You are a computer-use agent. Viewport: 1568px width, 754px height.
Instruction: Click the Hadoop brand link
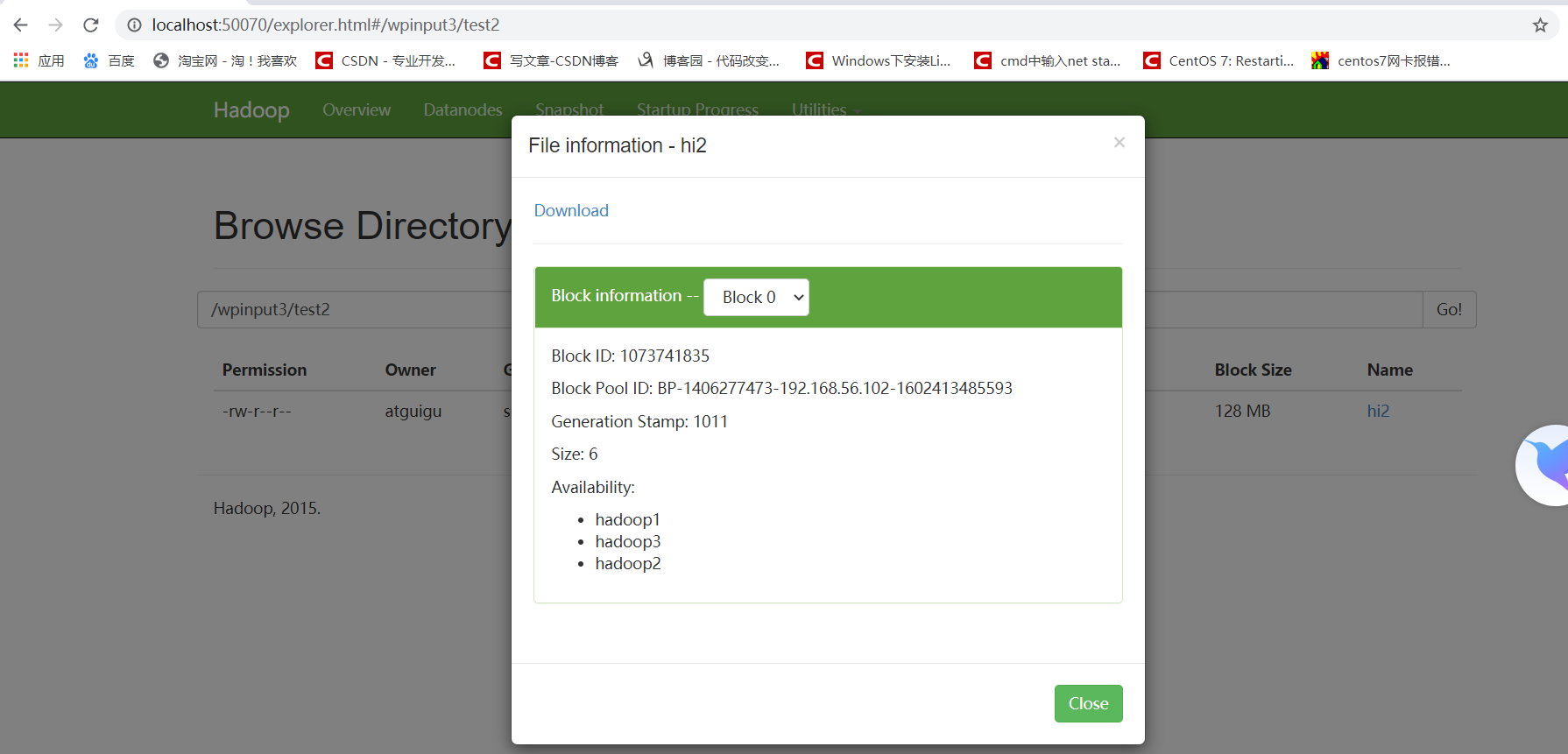pos(251,109)
